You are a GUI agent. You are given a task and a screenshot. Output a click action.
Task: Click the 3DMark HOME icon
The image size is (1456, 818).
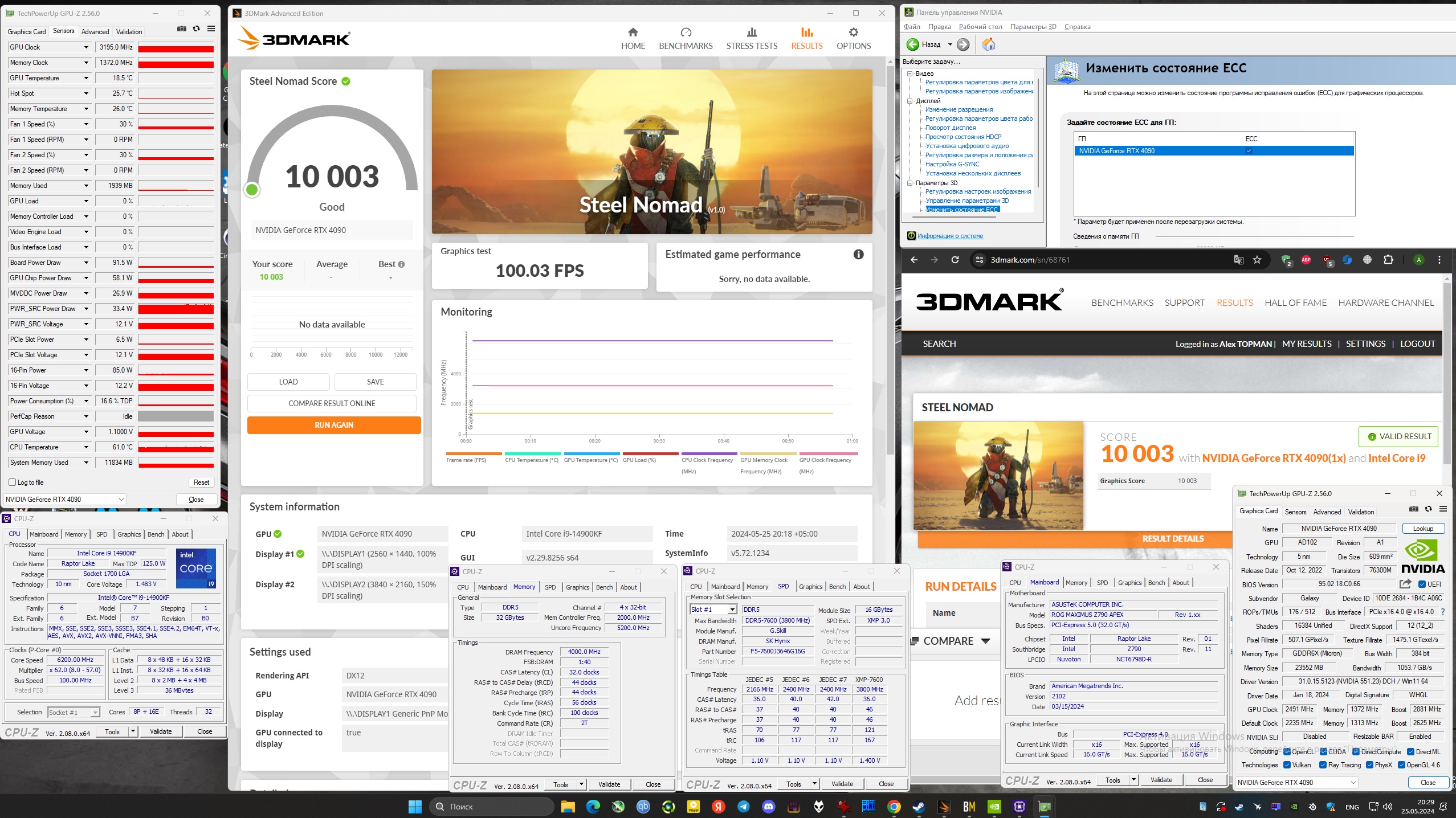click(x=633, y=32)
